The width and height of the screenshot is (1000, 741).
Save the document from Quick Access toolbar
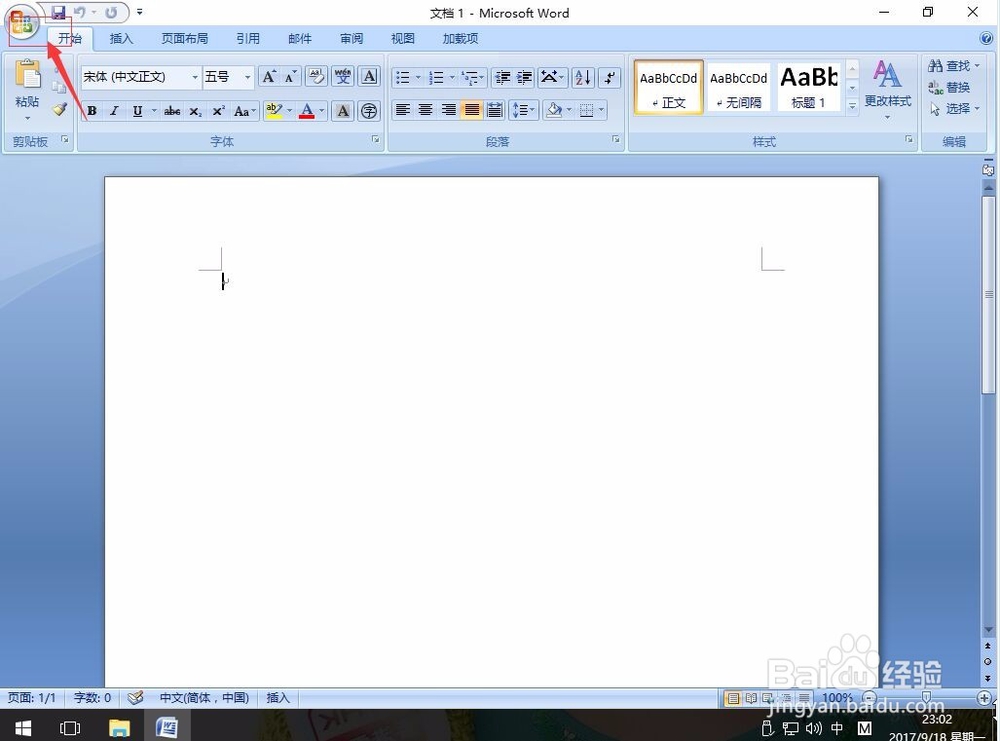click(x=59, y=12)
